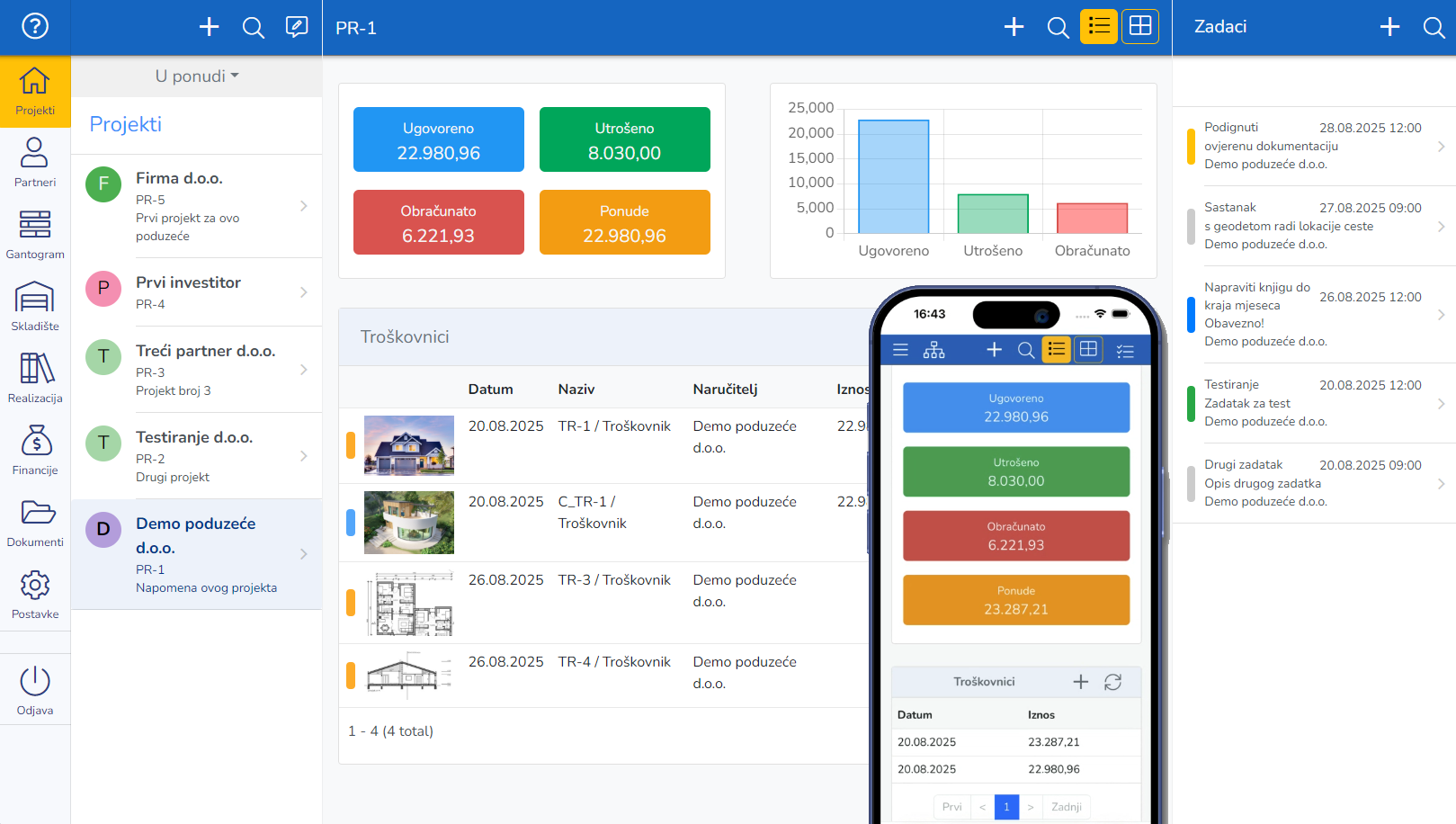
Task: Select Partneri in the sidebar
Action: [35, 162]
